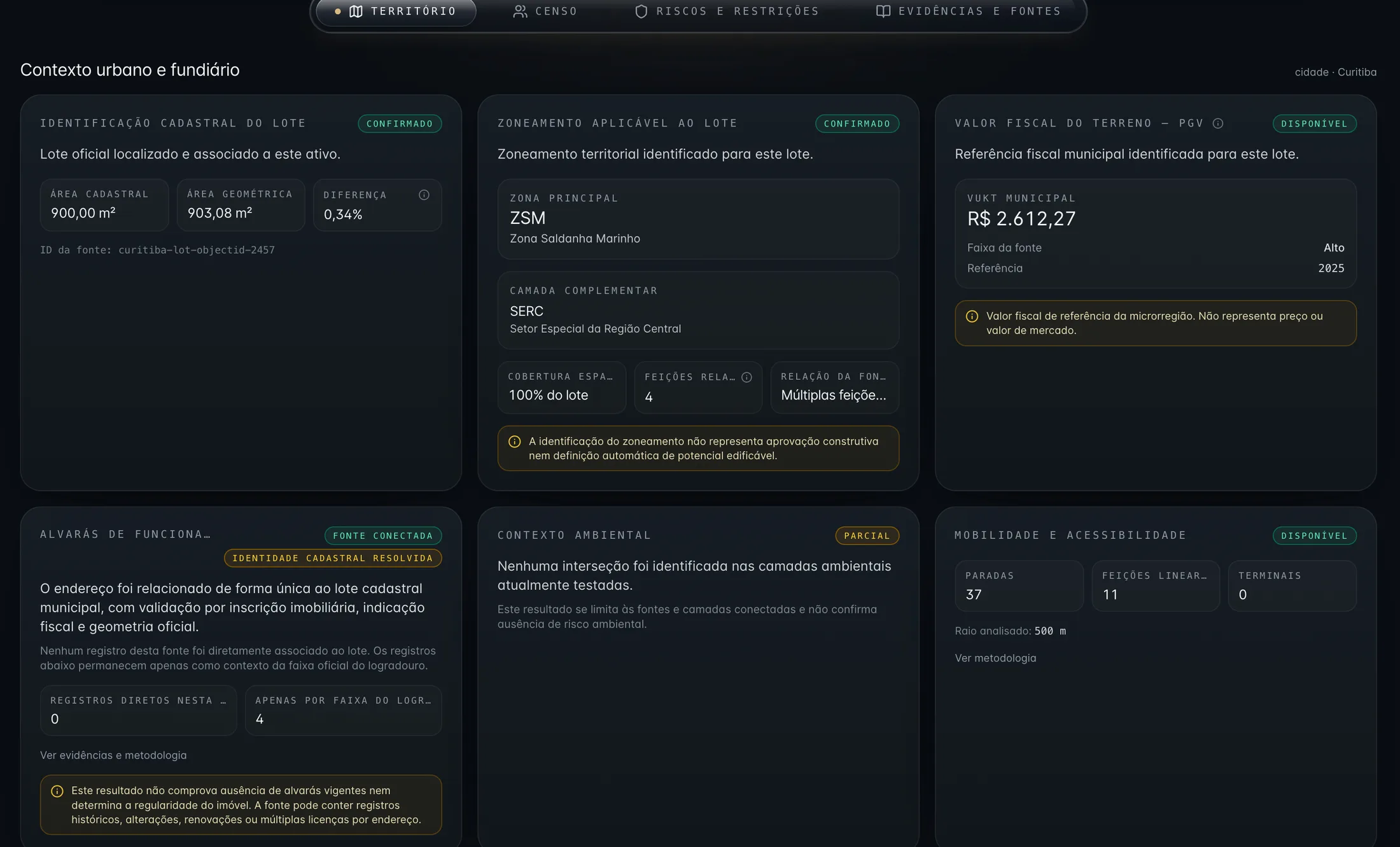Click Registros Diretos Nesta… 0 tile
The width and height of the screenshot is (1400, 847).
[x=139, y=711]
